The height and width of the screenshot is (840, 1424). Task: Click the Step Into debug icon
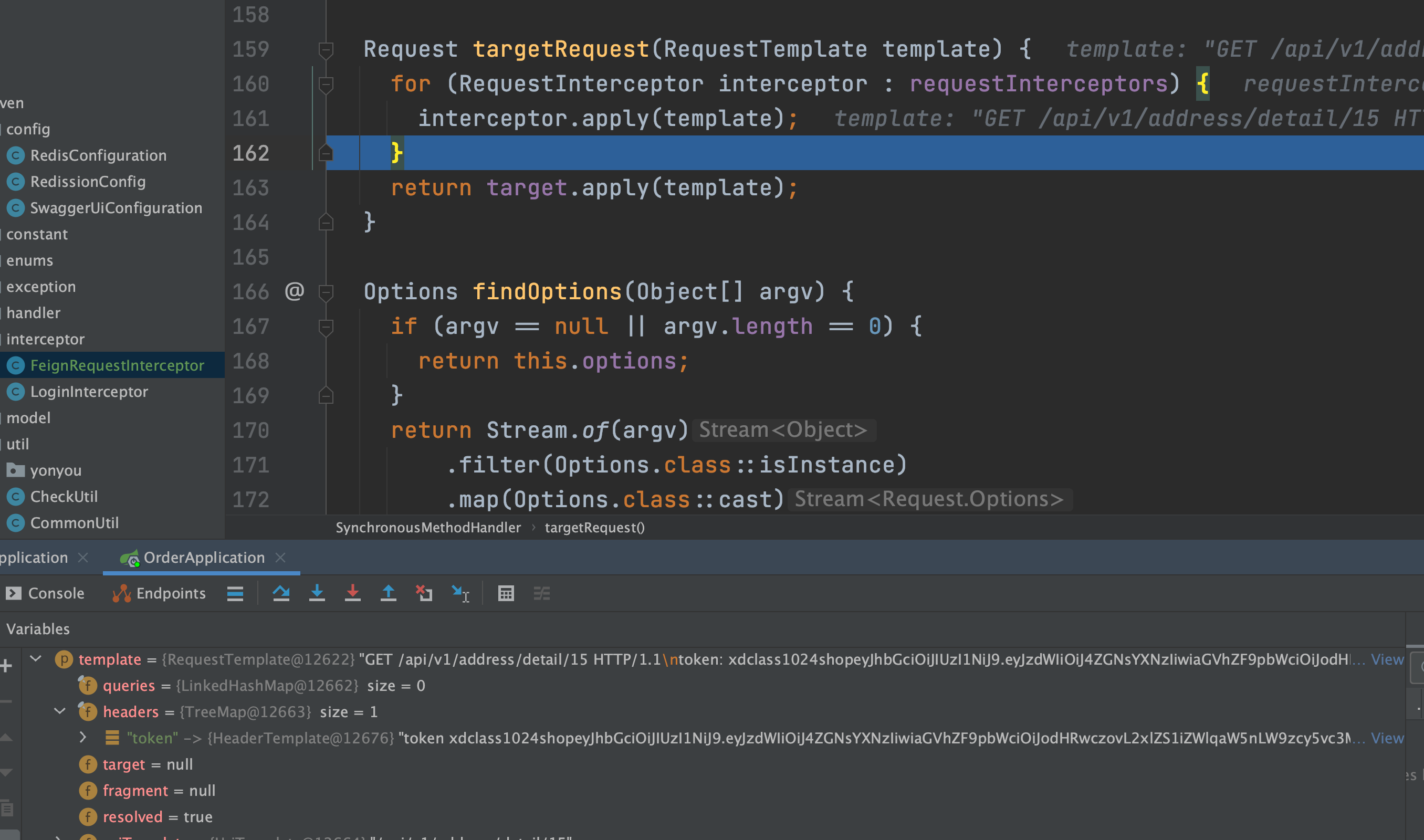(317, 593)
